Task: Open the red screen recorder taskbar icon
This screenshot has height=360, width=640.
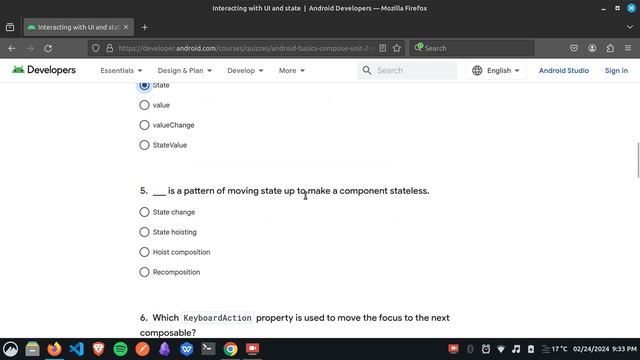Action: tap(253, 349)
